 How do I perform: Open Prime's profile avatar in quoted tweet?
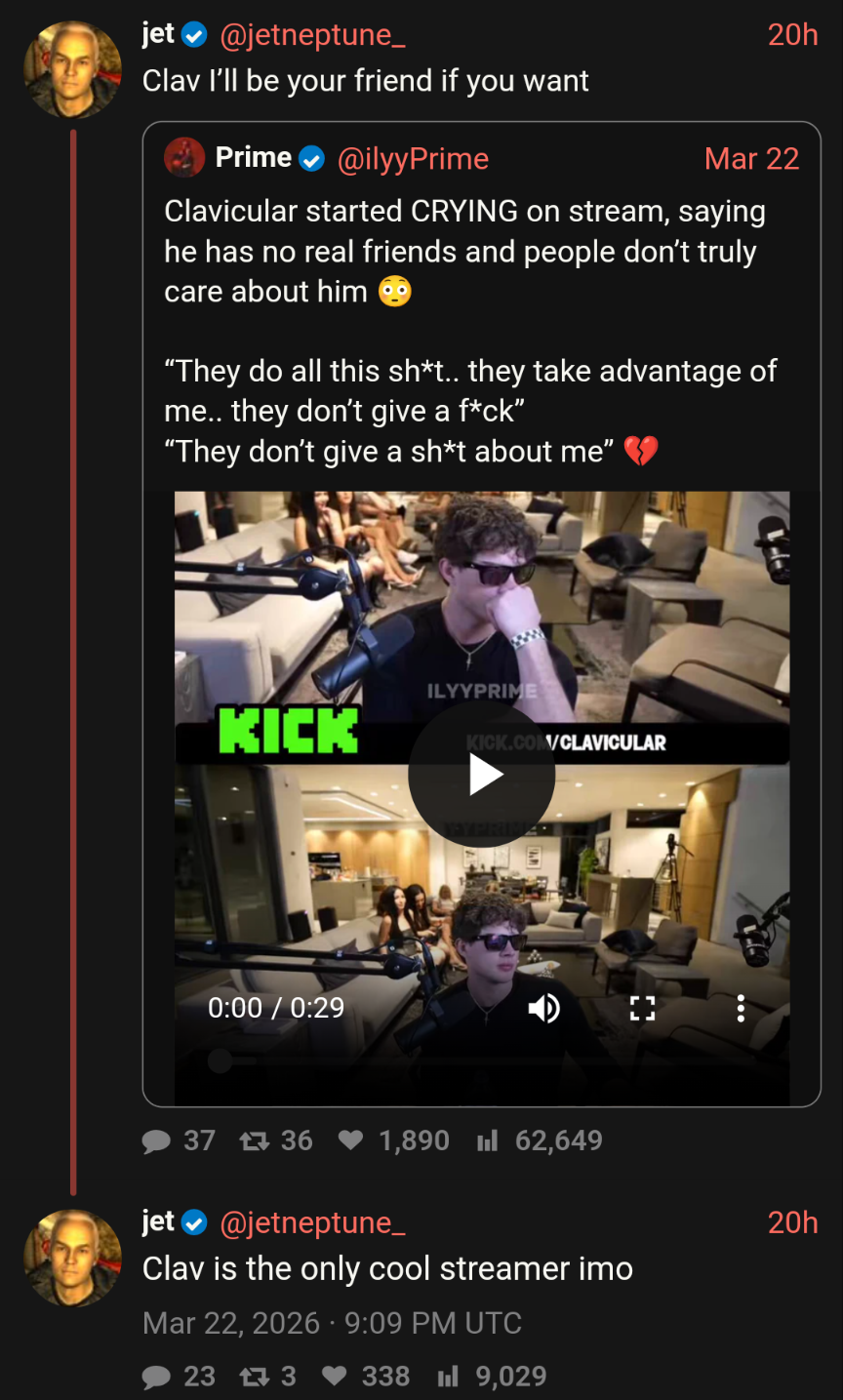[x=184, y=157]
